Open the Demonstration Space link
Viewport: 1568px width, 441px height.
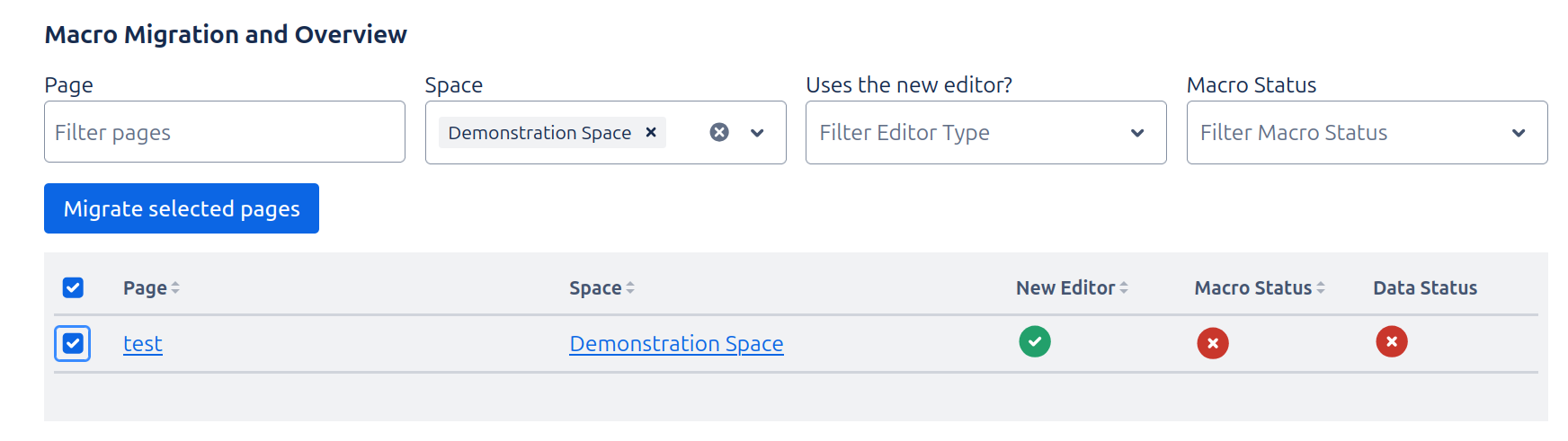pos(676,344)
